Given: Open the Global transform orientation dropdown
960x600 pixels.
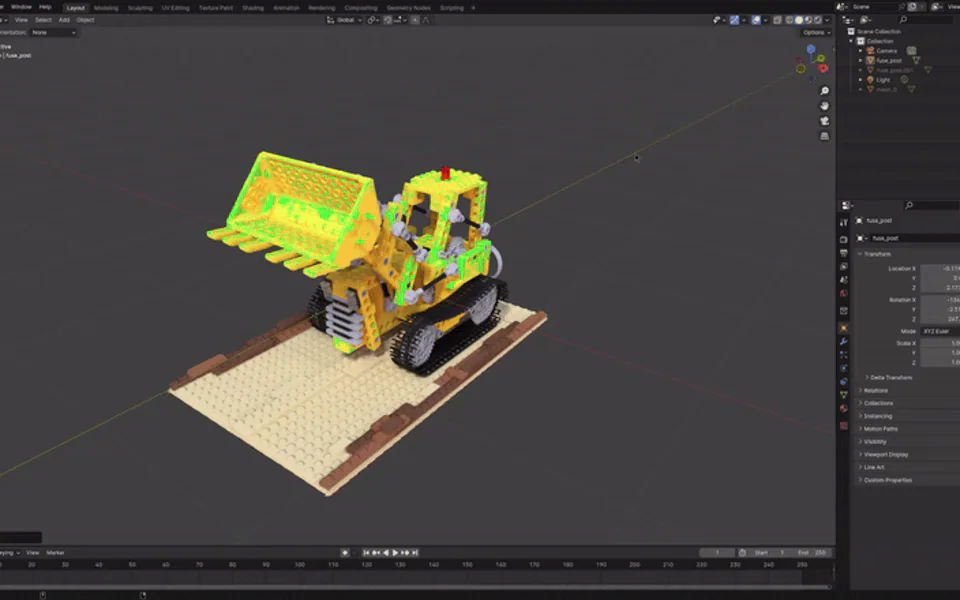Looking at the screenshot, I should tap(345, 20).
